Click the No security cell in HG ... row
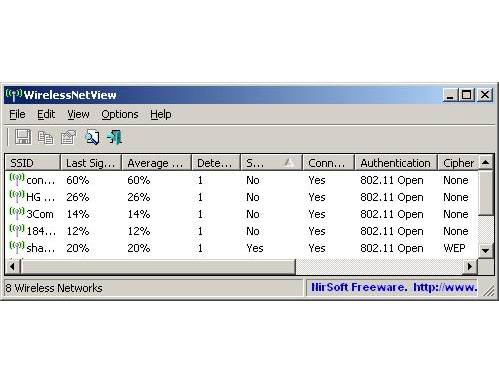This screenshot has height=384, width=499. click(253, 197)
